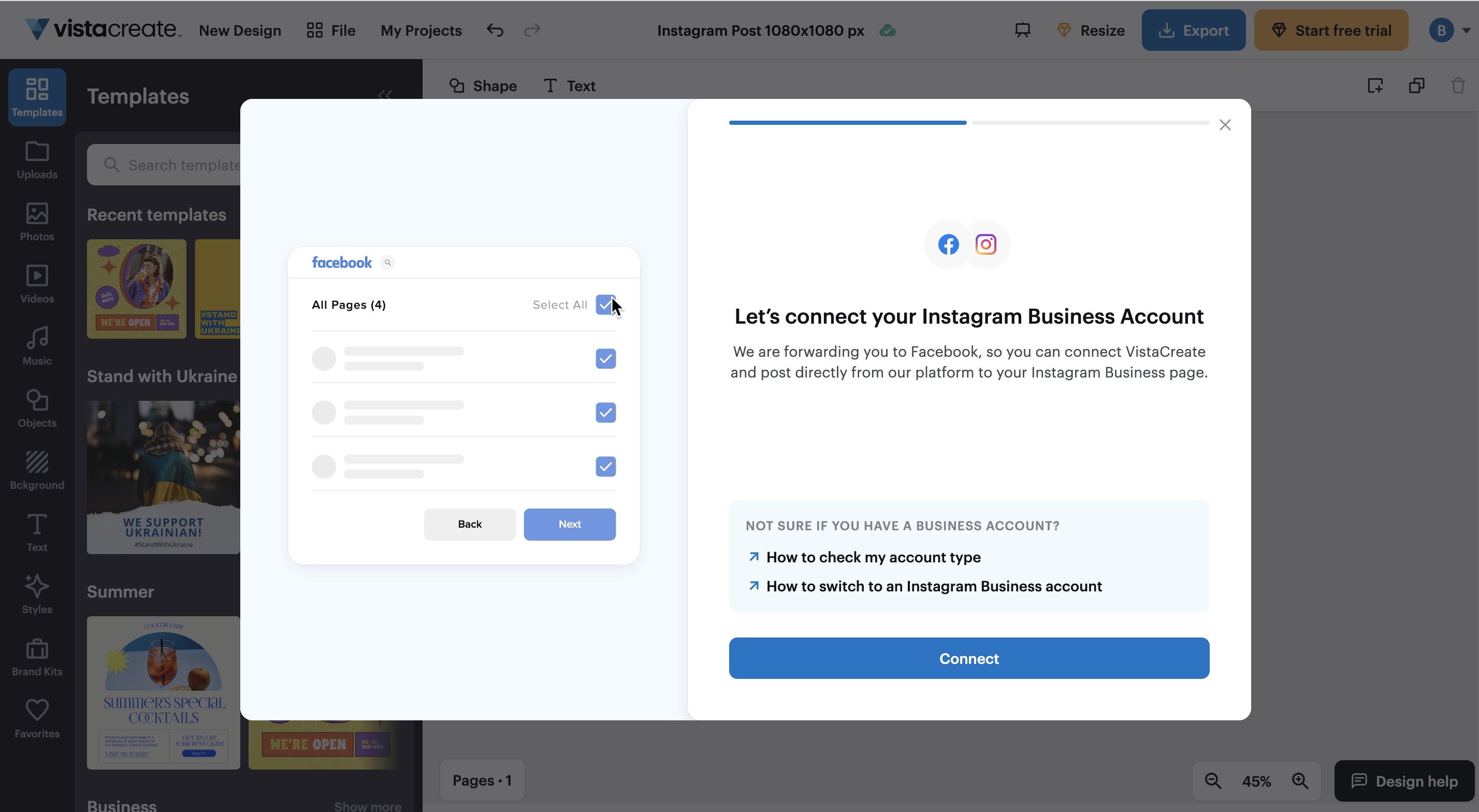Click the small search icon beside facebook
1479x812 pixels.
click(387, 263)
